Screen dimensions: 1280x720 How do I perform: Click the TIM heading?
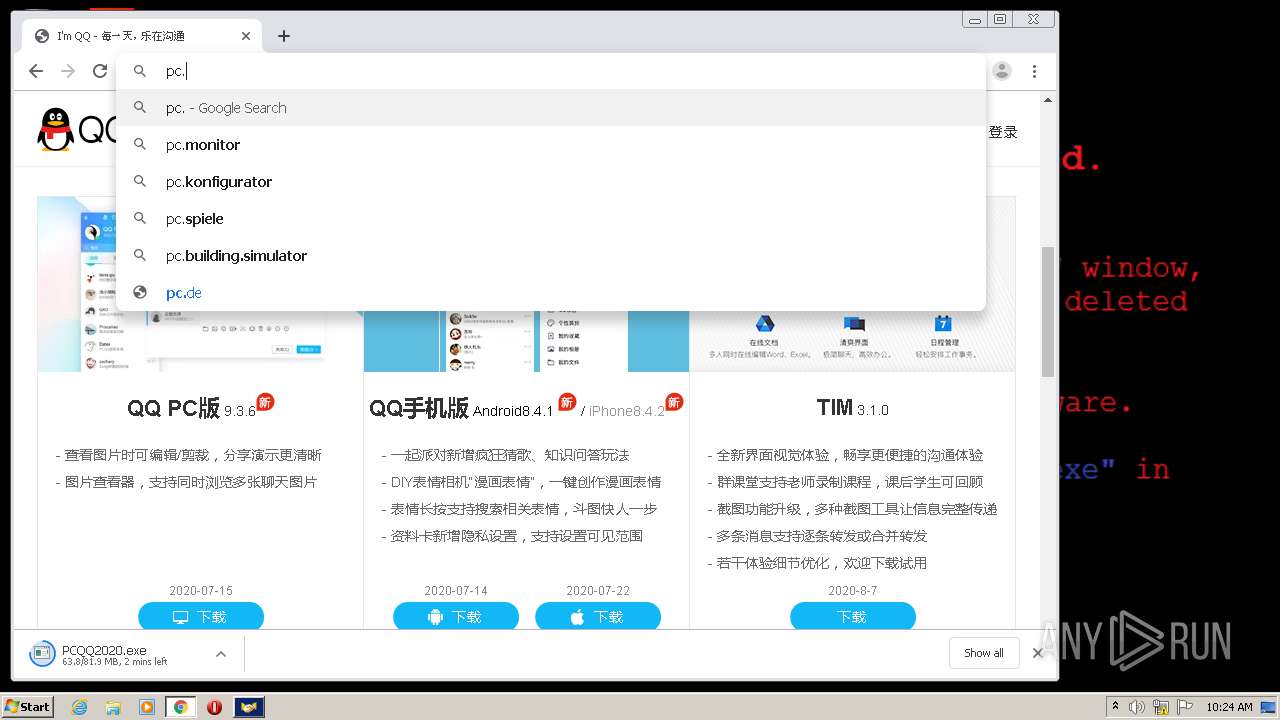[x=834, y=408]
